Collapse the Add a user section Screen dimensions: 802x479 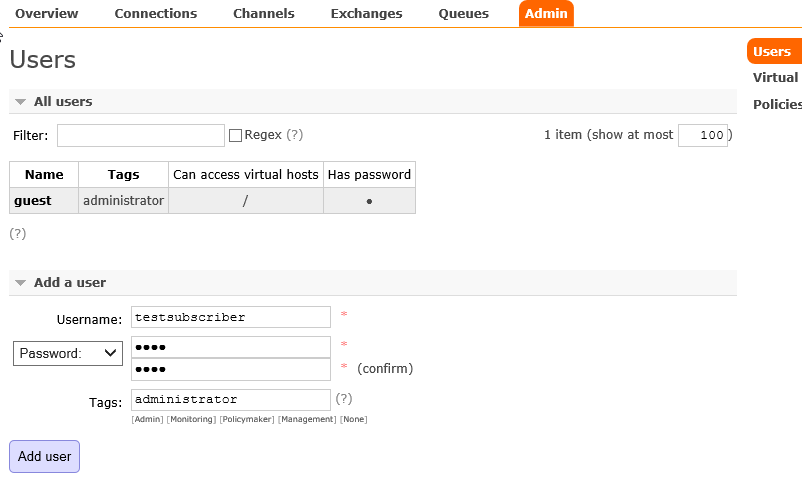(x=20, y=282)
